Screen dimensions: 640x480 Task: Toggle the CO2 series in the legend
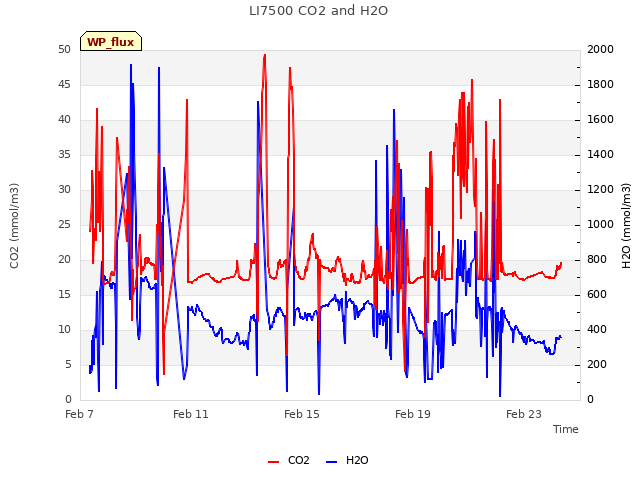[289, 460]
